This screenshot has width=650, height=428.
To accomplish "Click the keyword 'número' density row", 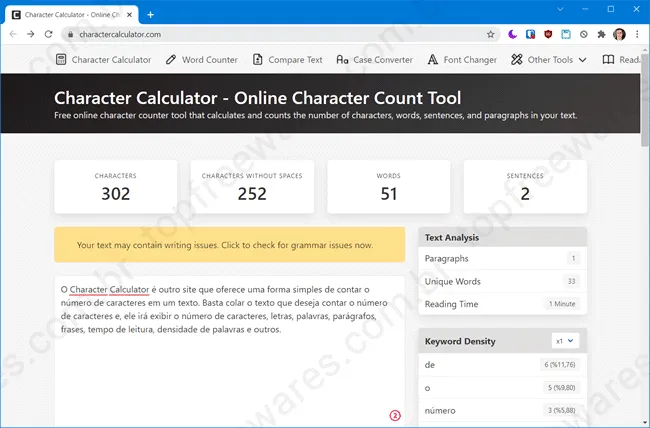I will tap(502, 411).
